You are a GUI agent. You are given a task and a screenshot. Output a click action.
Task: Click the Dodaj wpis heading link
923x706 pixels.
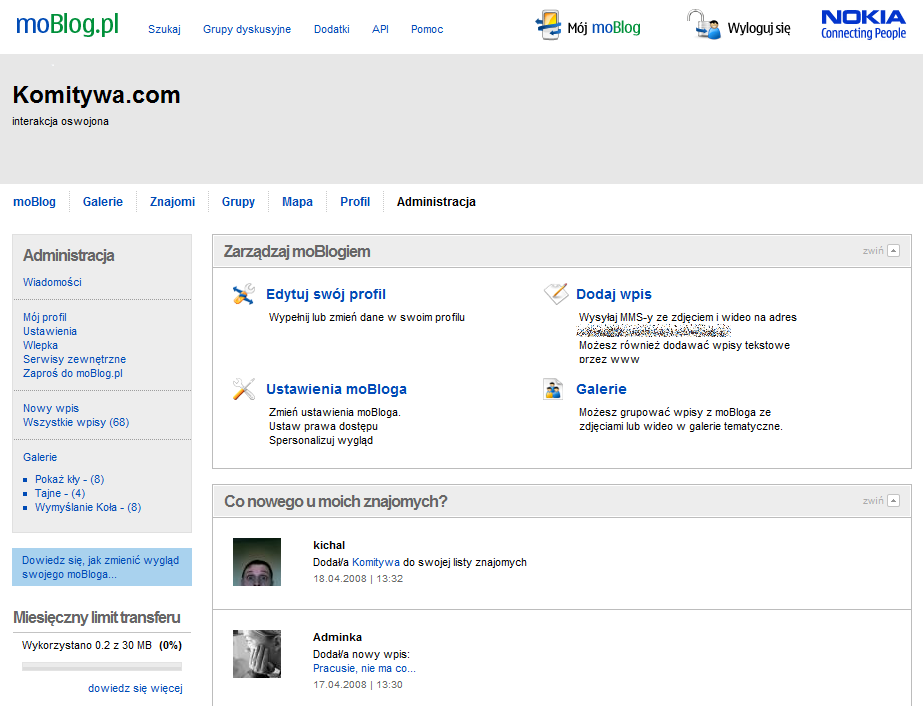point(614,294)
